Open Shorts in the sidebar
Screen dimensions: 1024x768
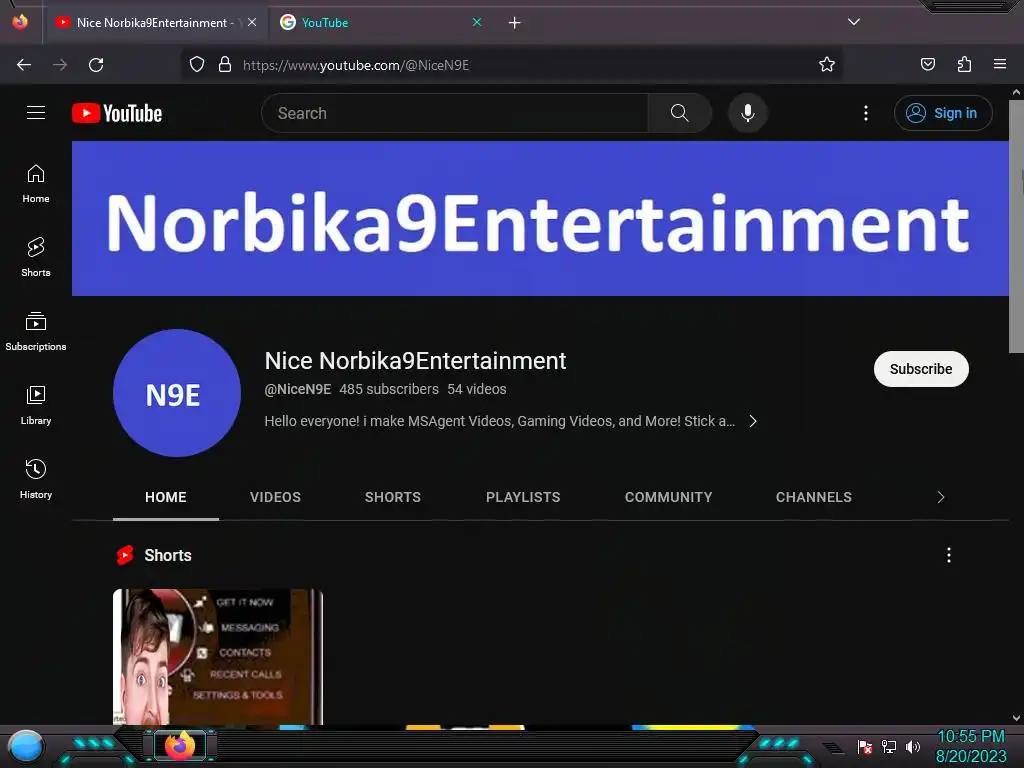(x=36, y=257)
